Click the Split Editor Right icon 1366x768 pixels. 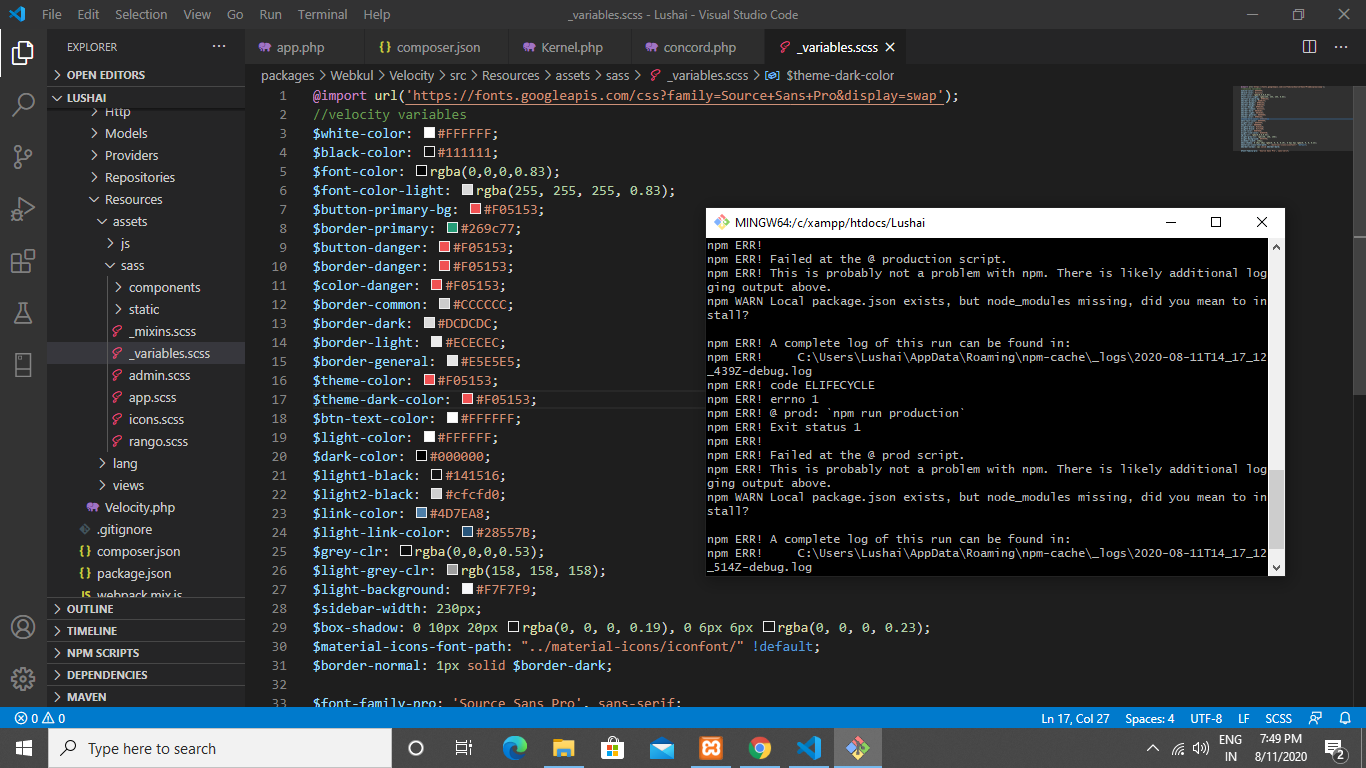pos(1310,47)
